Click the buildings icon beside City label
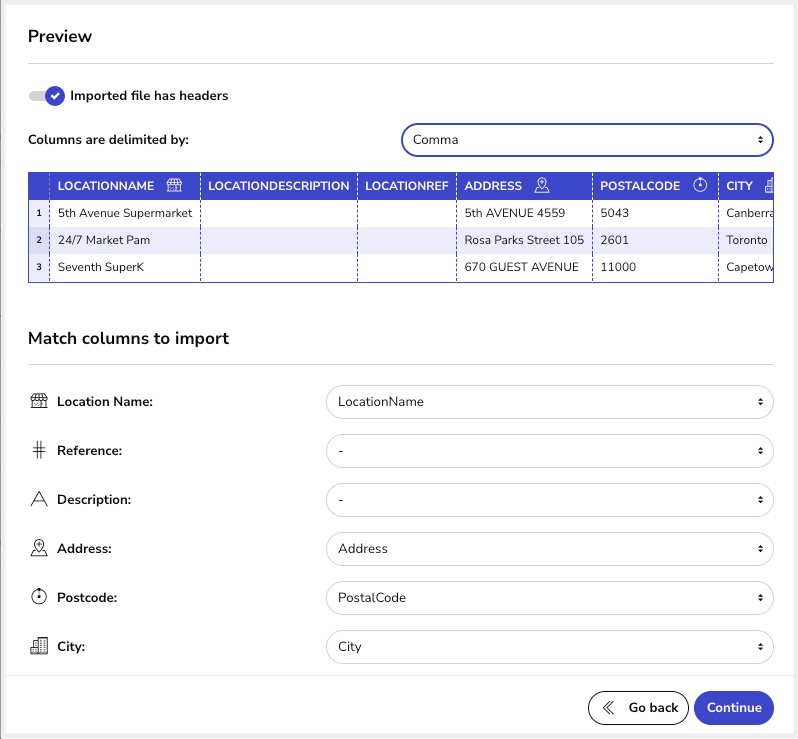798x739 pixels. [39, 646]
